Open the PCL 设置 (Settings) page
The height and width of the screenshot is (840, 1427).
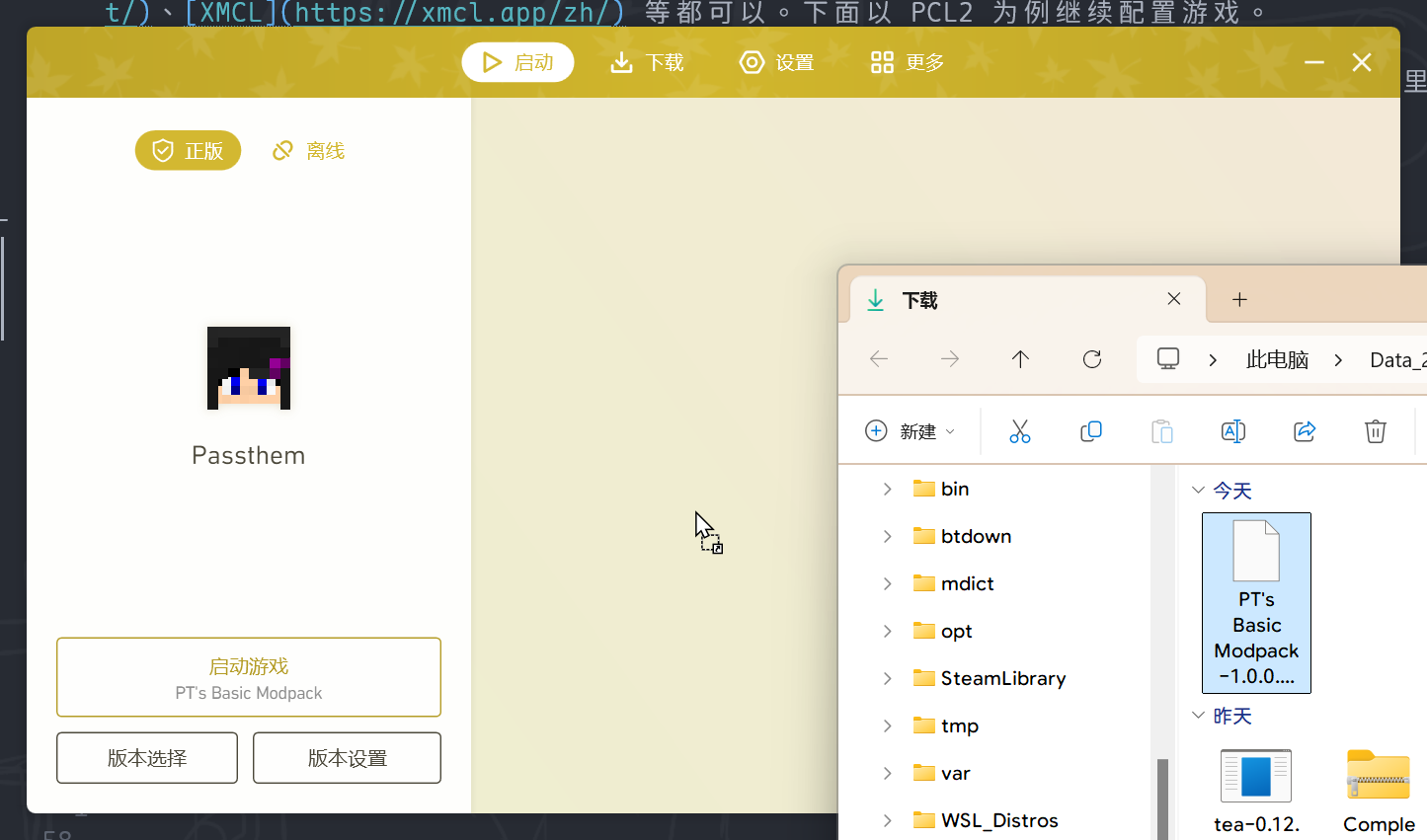[x=777, y=61]
